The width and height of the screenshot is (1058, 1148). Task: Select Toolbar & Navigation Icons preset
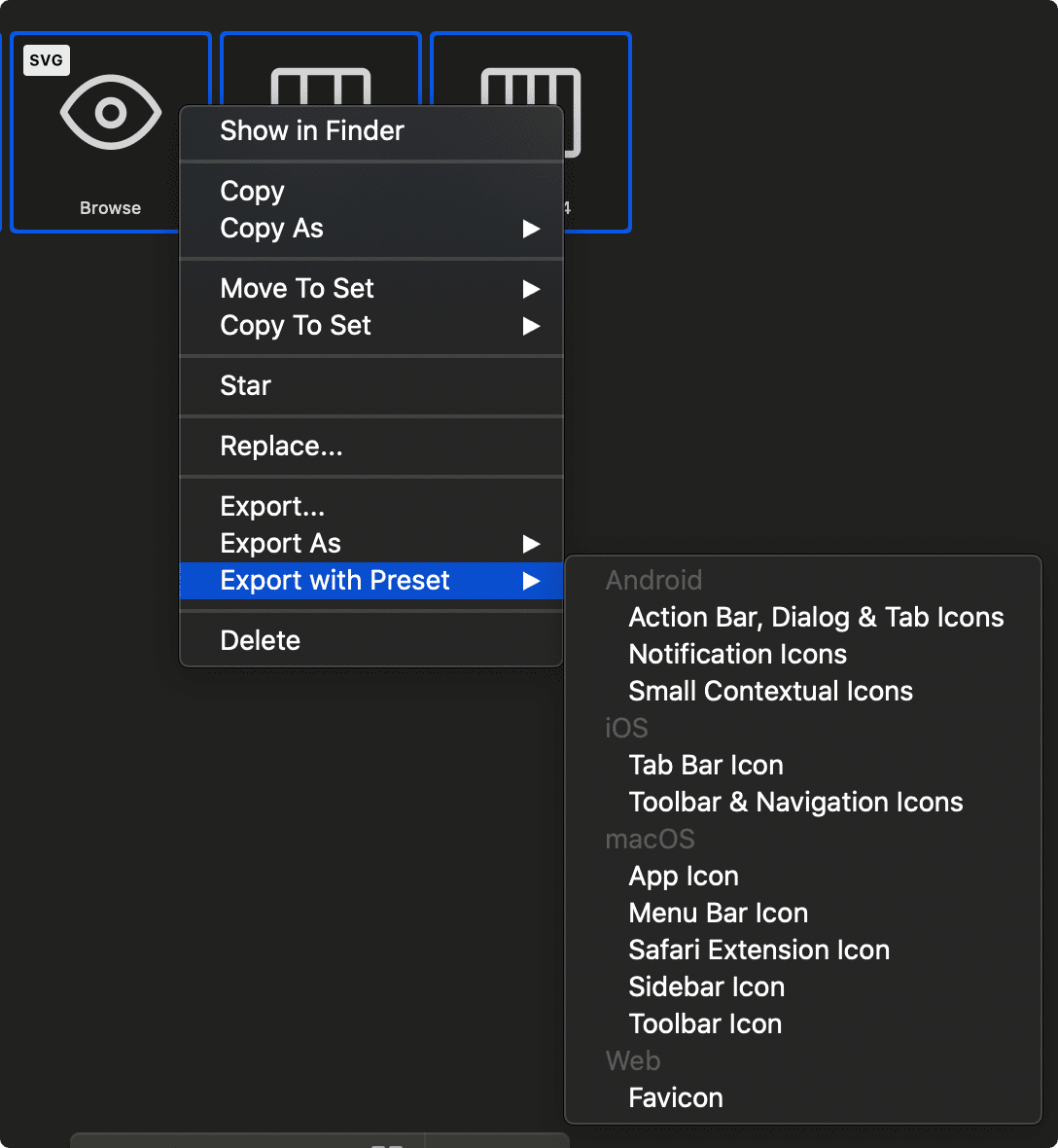pos(795,803)
